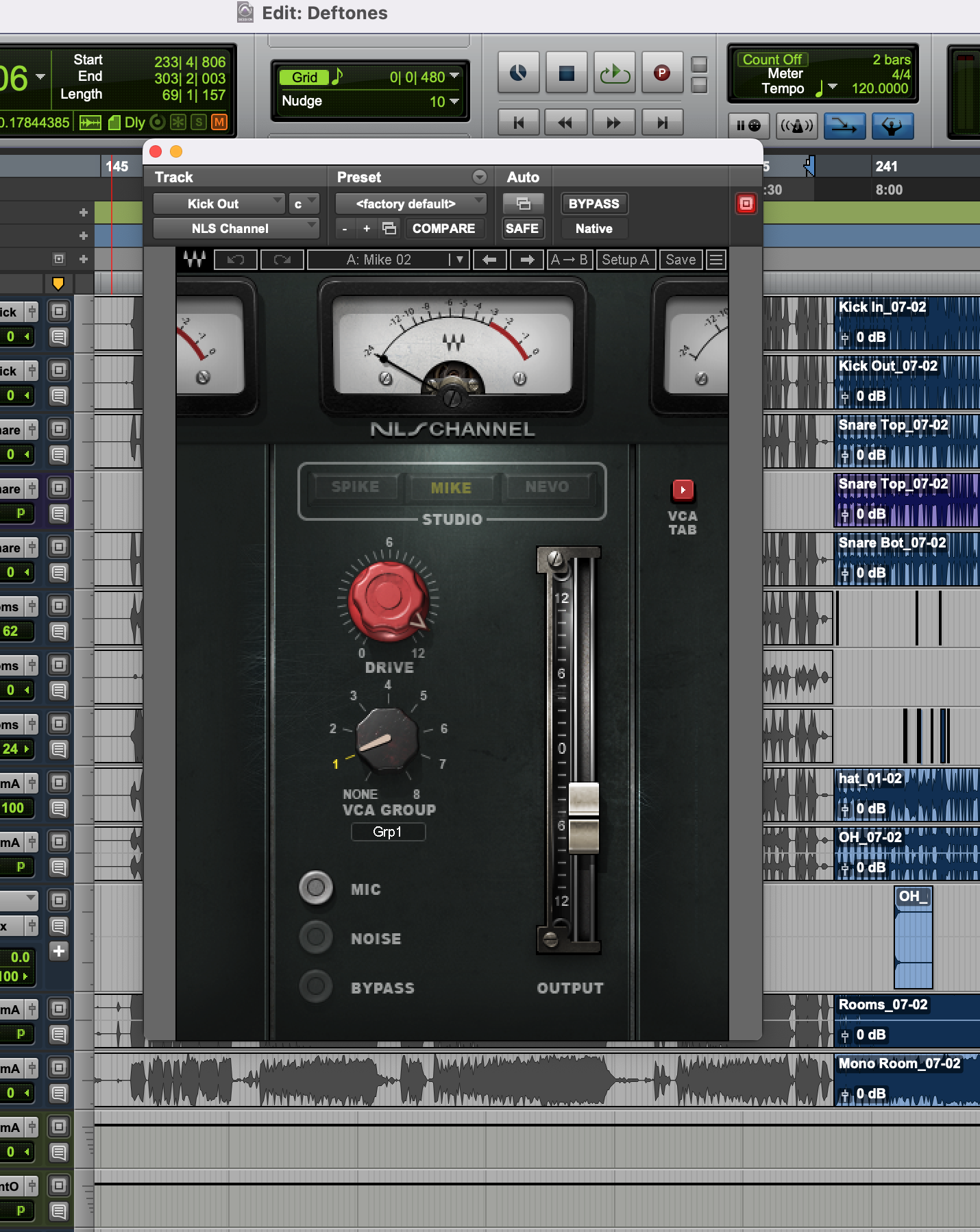
Task: Open the Nudge value dropdown arrow
Action: pyautogui.click(x=454, y=101)
